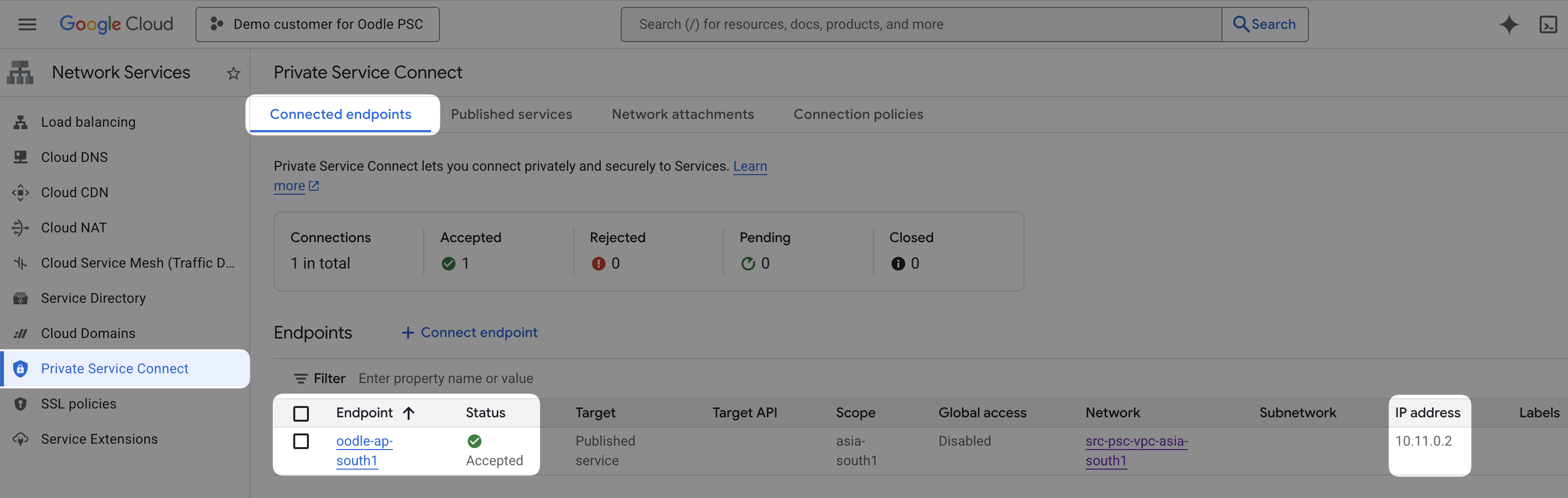Open the Cloud Shell terminal icon
Viewport: 1568px width, 498px height.
[1549, 24]
